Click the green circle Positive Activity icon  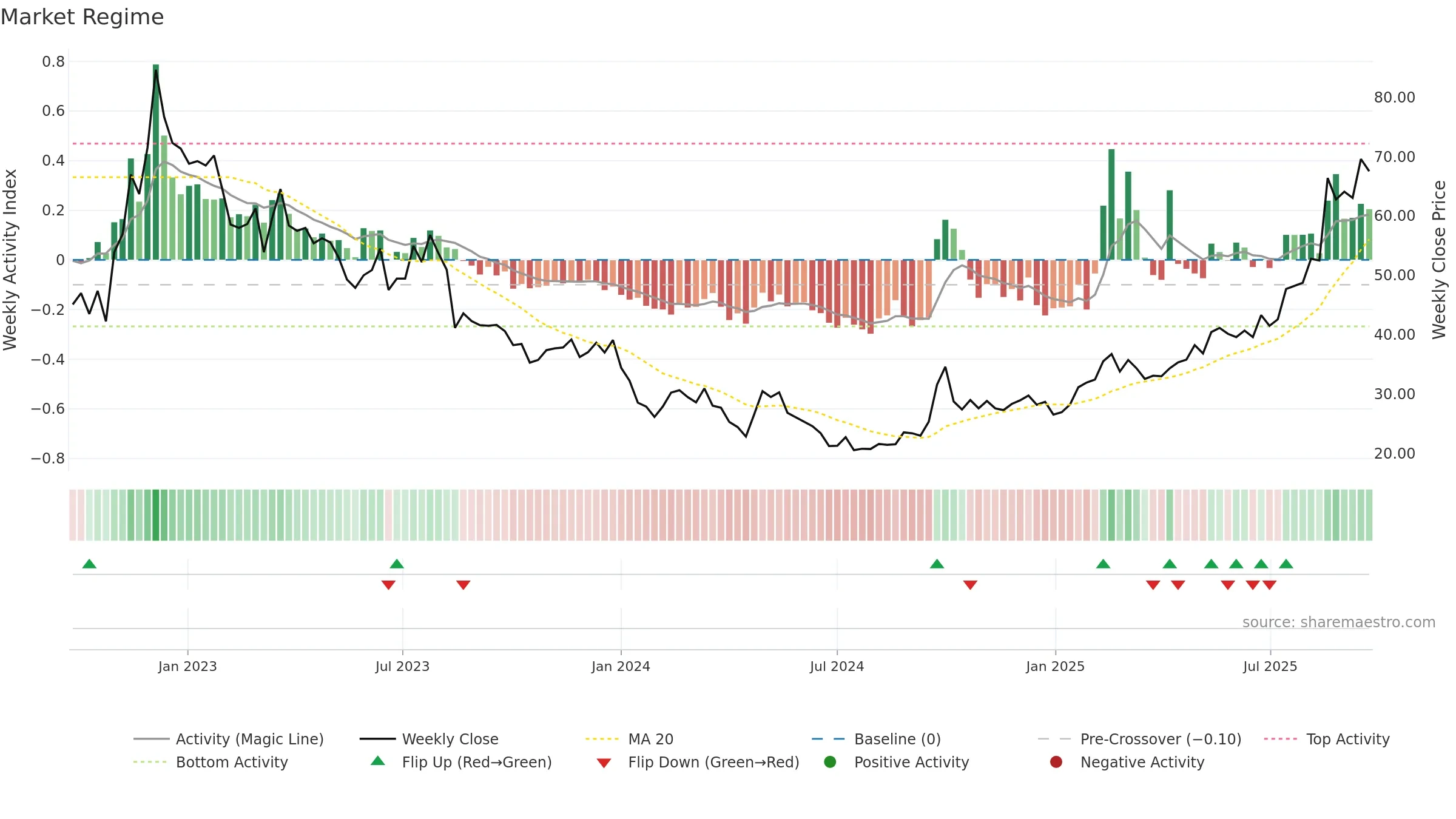coord(831,762)
